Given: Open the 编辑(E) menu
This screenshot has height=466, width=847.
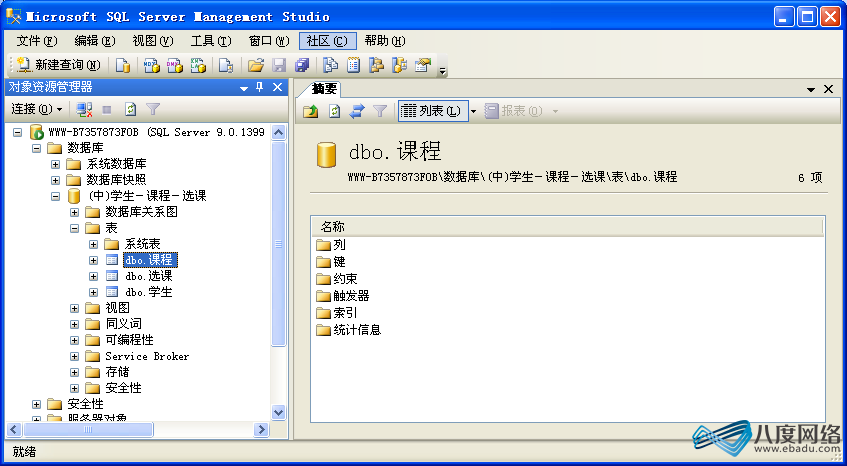Looking at the screenshot, I should (x=95, y=41).
